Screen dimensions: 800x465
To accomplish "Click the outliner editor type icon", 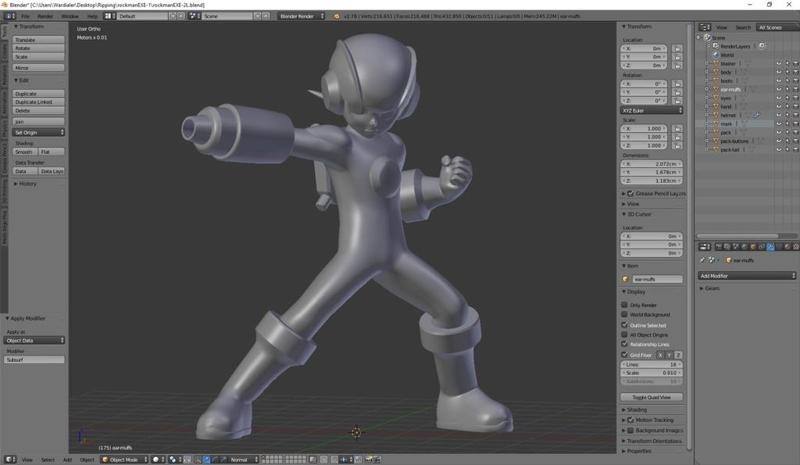I will [x=705, y=27].
